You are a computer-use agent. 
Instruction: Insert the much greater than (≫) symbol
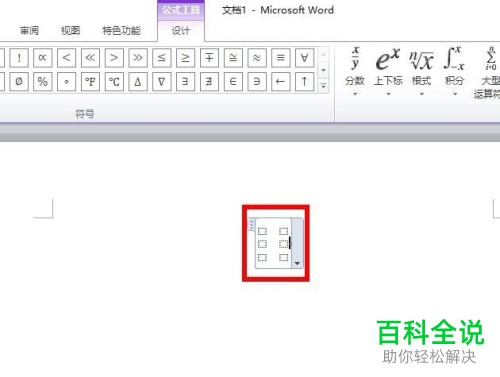(138, 58)
